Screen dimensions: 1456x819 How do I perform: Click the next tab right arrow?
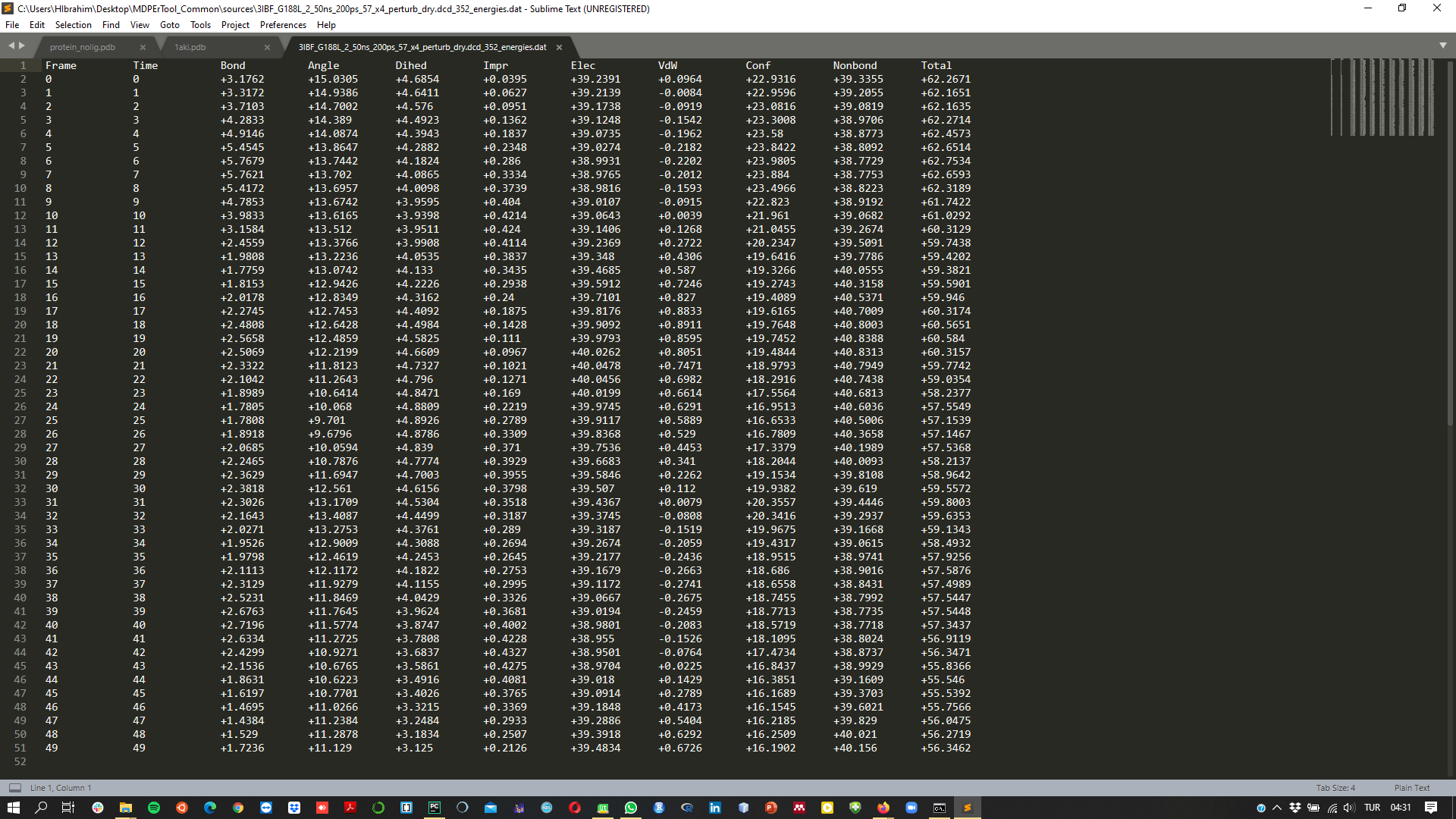(22, 46)
